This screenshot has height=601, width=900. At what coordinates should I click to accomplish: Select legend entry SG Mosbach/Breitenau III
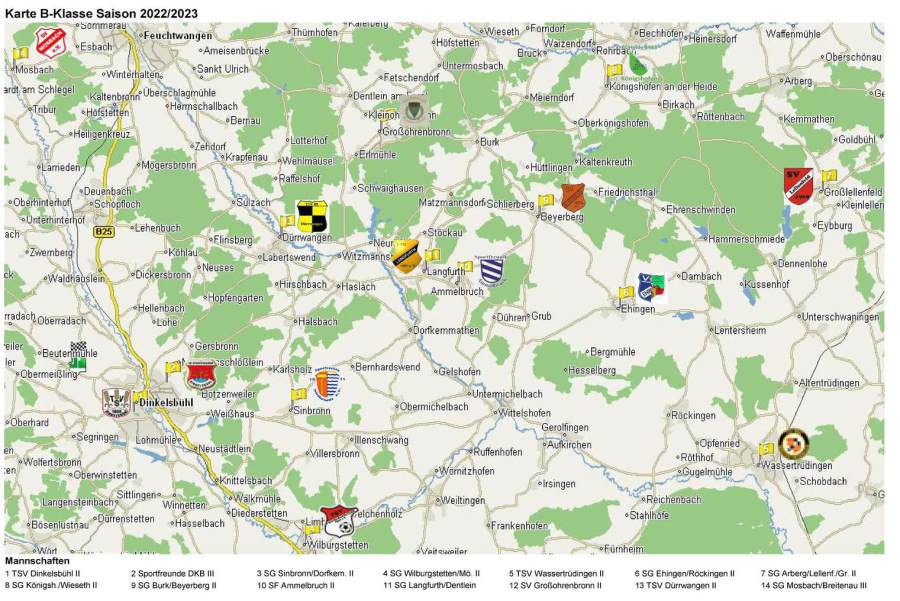pyautogui.click(x=813, y=585)
